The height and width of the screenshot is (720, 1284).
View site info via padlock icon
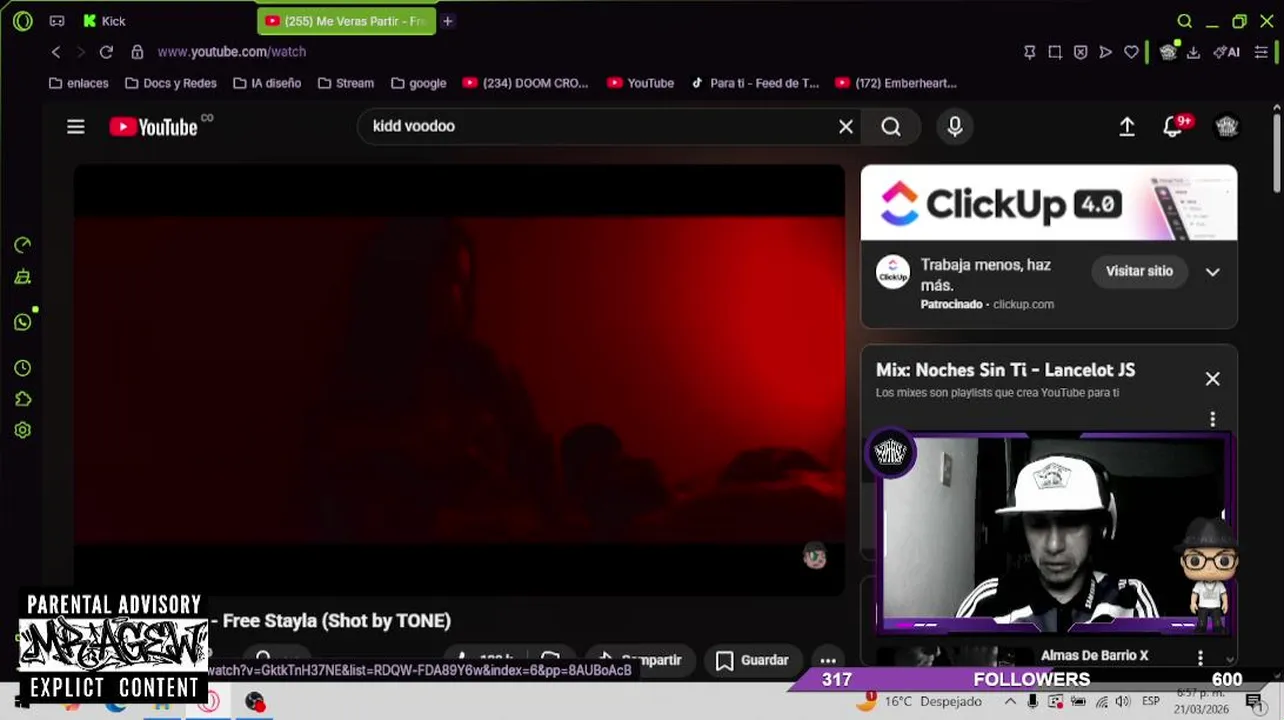[137, 52]
